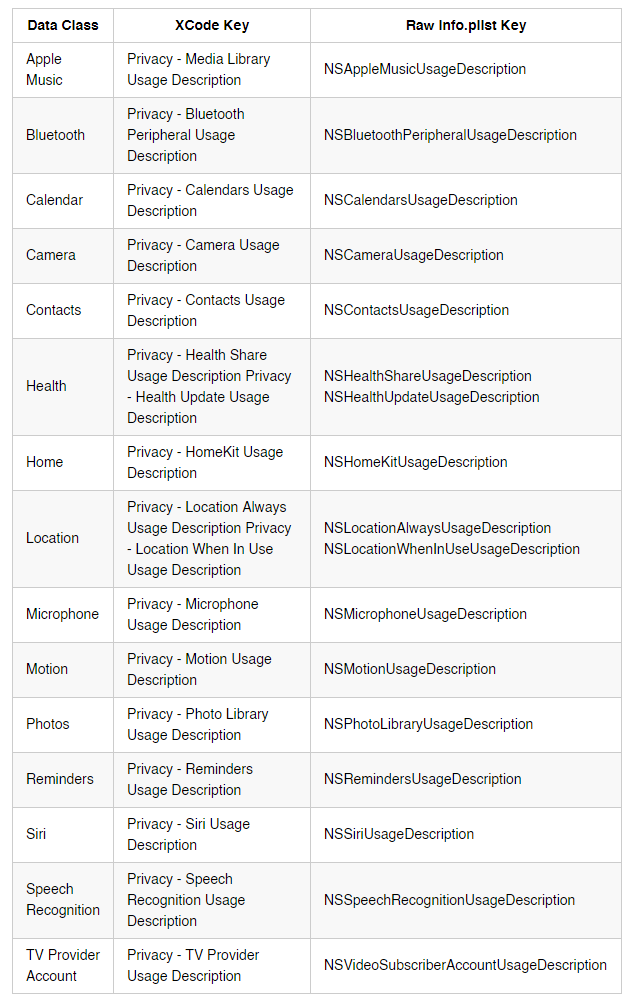The height and width of the screenshot is (1000, 631).
Task: Click the Bluetooth data class cell
Action: (56, 135)
